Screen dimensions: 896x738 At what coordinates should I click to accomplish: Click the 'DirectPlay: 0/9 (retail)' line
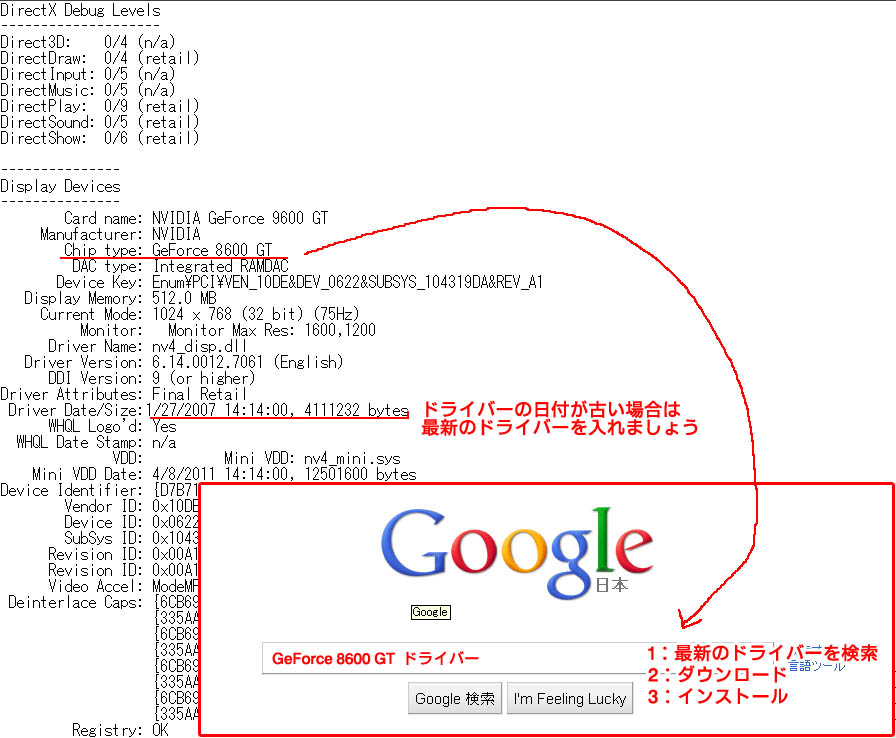[x=99, y=106]
